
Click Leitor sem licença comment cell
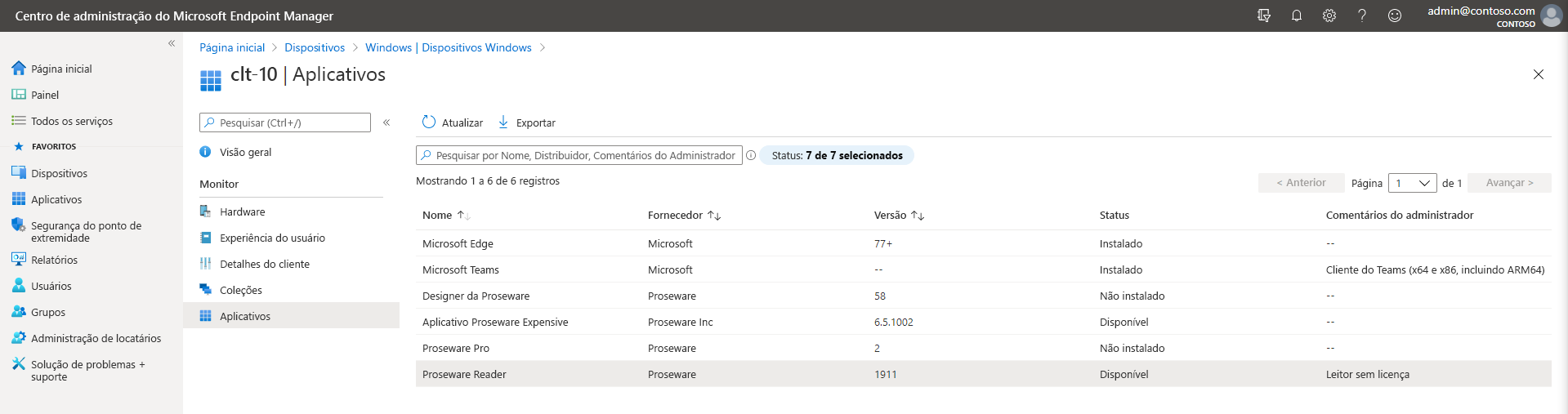coord(1368,374)
